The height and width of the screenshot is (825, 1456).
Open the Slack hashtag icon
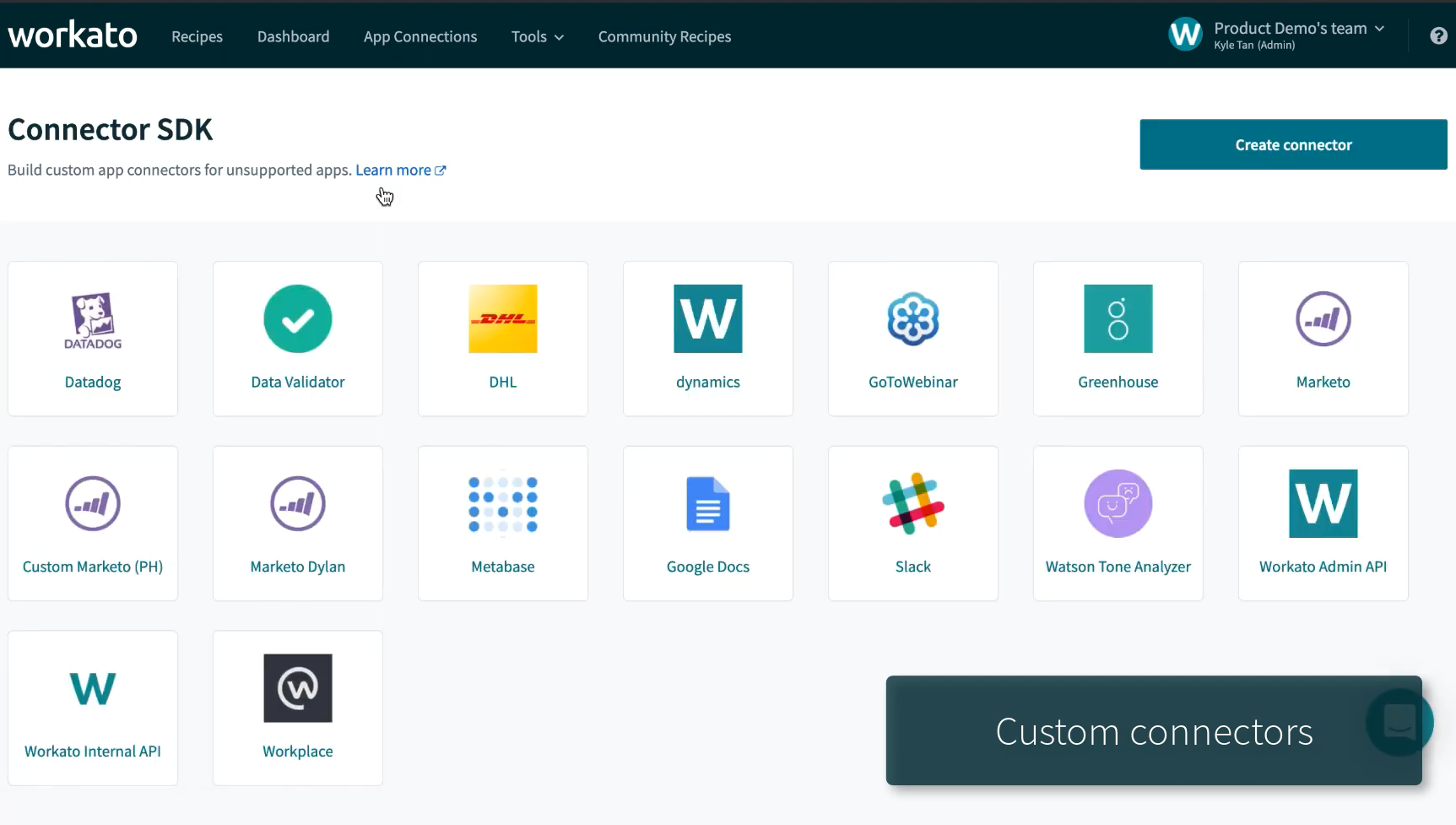tap(913, 503)
